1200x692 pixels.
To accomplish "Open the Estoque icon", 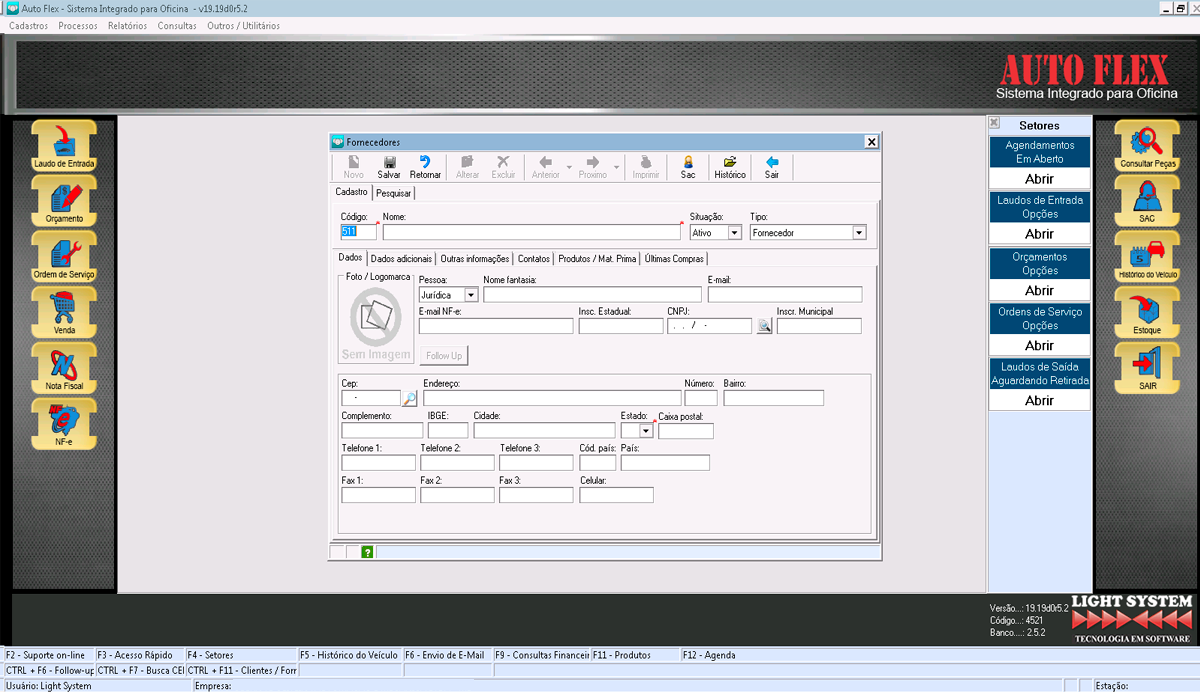I will 1148,314.
